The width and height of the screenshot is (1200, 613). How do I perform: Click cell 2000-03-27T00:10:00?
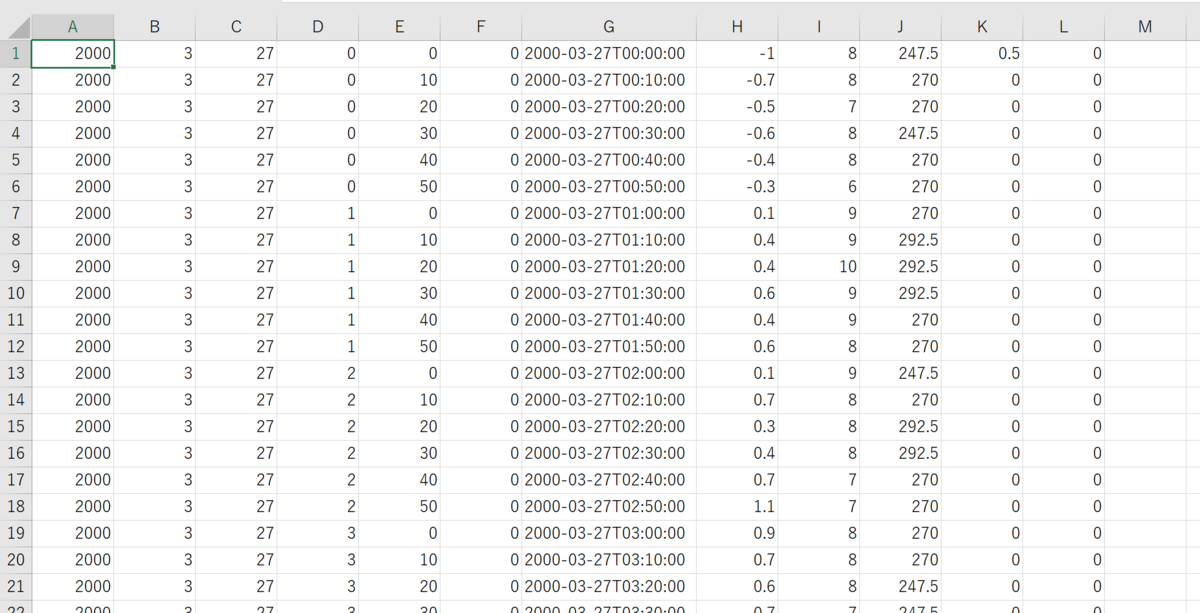click(609, 80)
